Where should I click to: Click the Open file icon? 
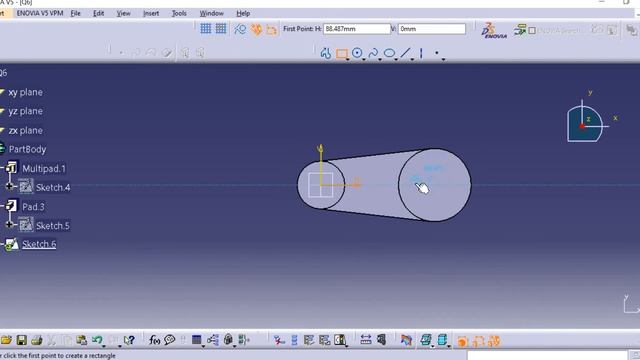tap(6, 340)
